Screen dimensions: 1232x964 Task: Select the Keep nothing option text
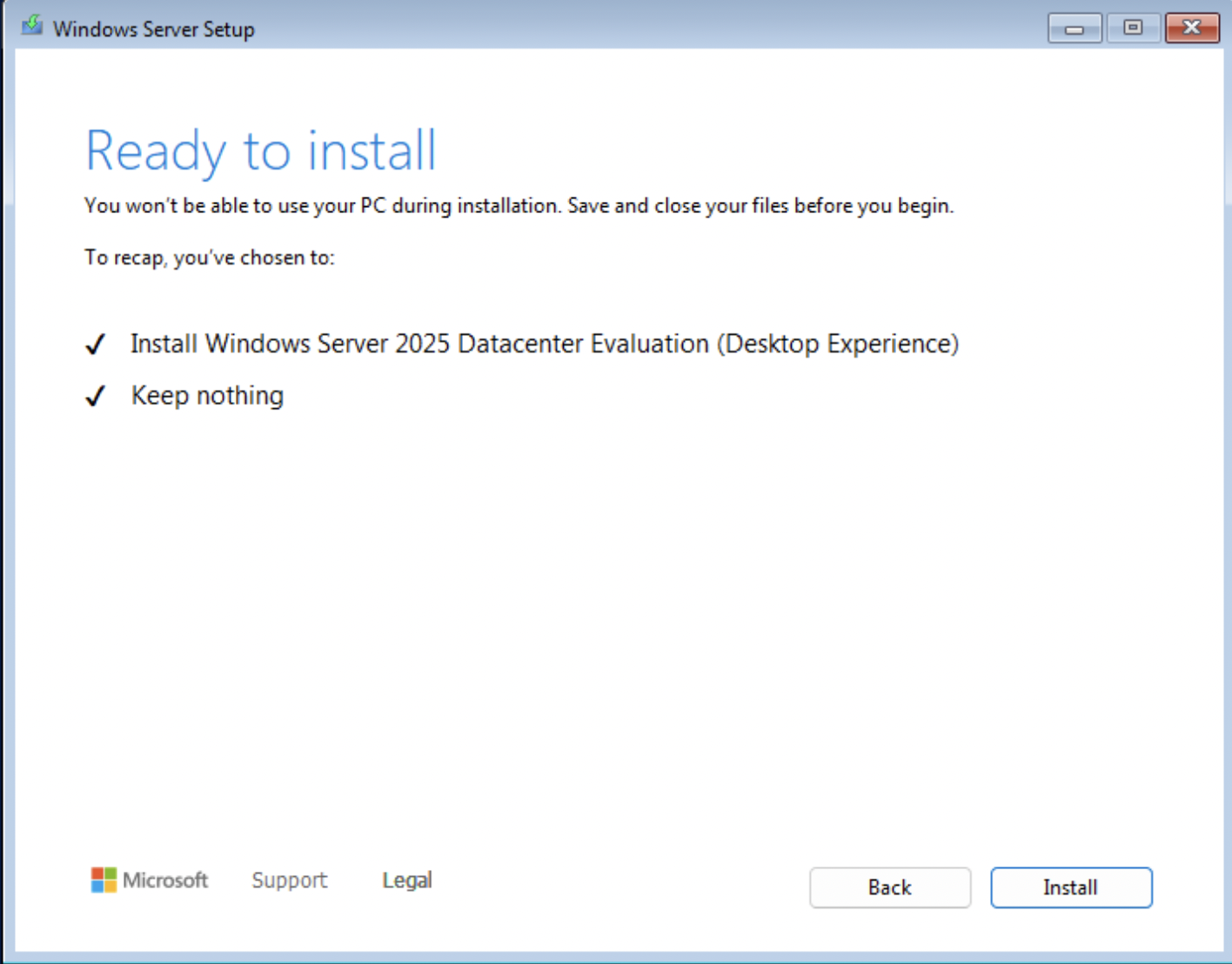point(206,395)
